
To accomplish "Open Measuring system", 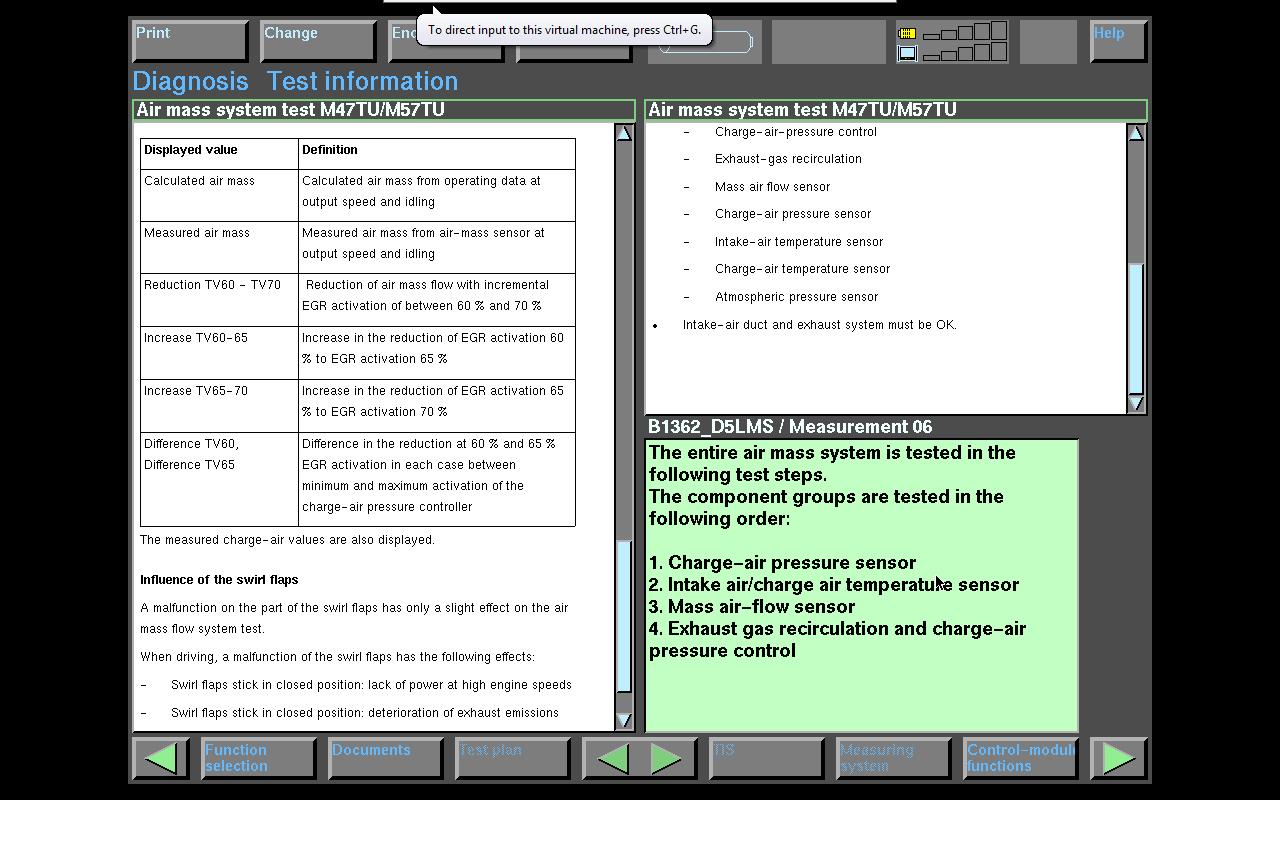I will point(893,758).
